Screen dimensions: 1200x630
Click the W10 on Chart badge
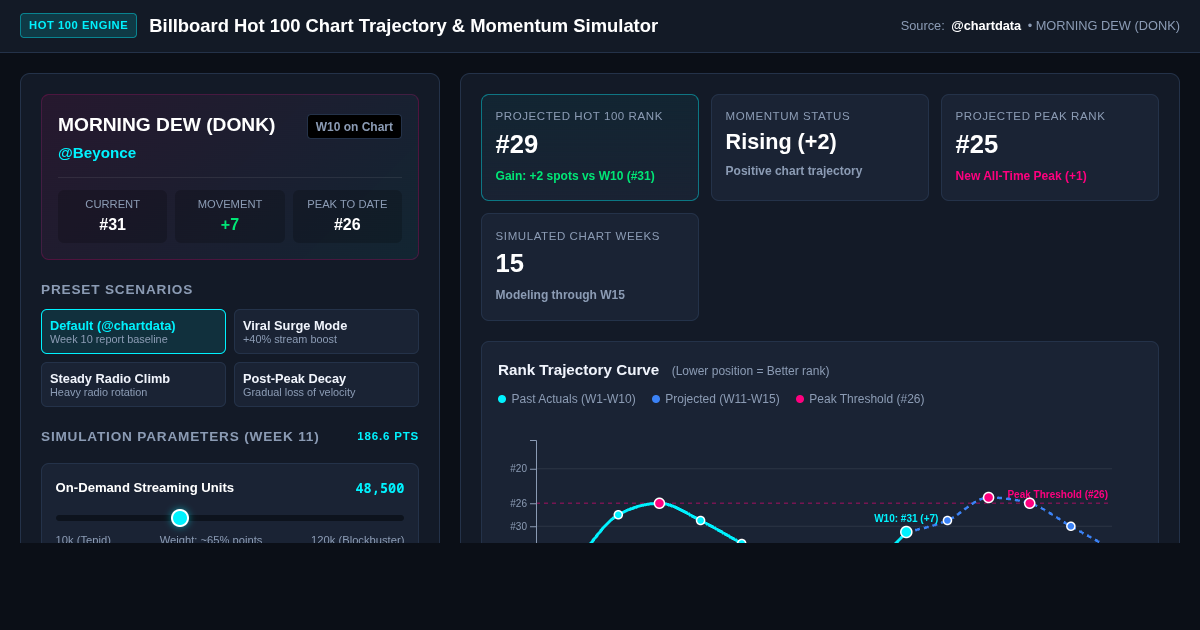(354, 127)
